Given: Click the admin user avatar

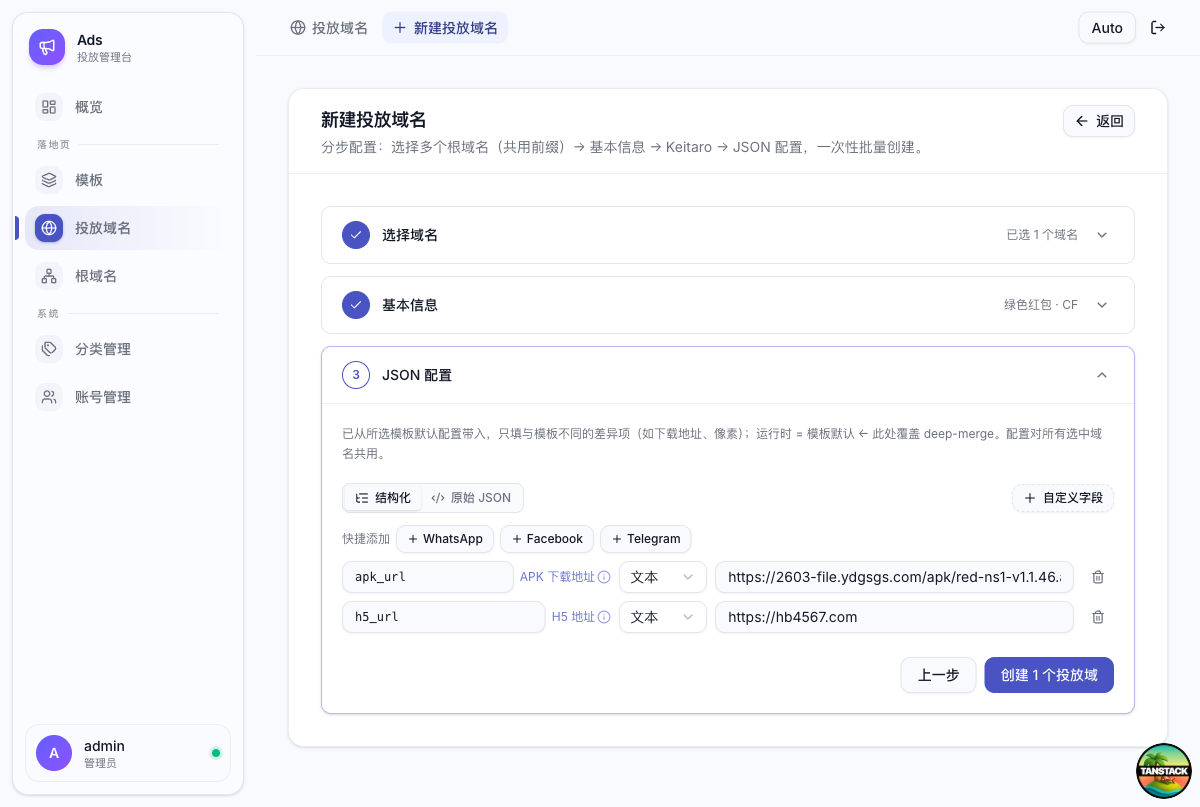Looking at the screenshot, I should click(x=54, y=753).
